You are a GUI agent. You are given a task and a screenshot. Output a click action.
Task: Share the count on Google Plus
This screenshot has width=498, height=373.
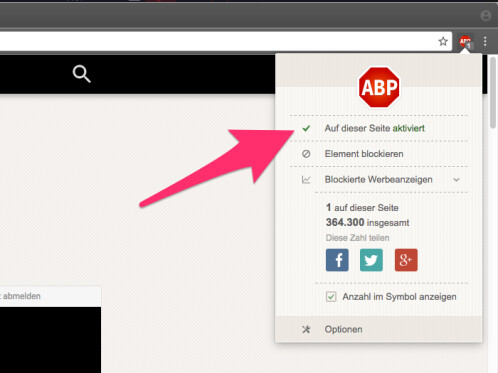(x=406, y=260)
